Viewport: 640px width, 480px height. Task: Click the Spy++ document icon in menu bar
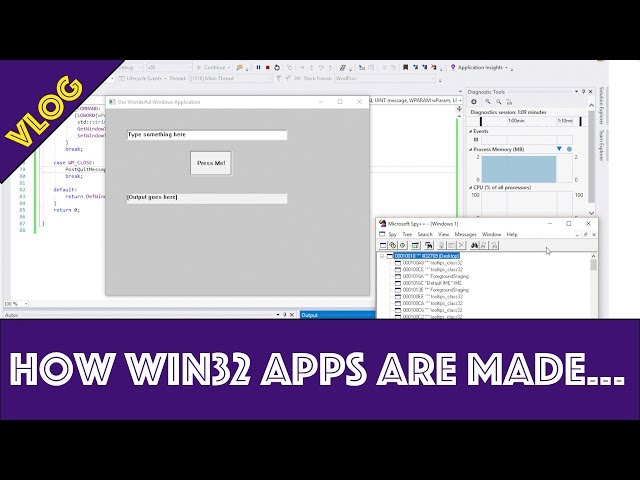click(382, 234)
